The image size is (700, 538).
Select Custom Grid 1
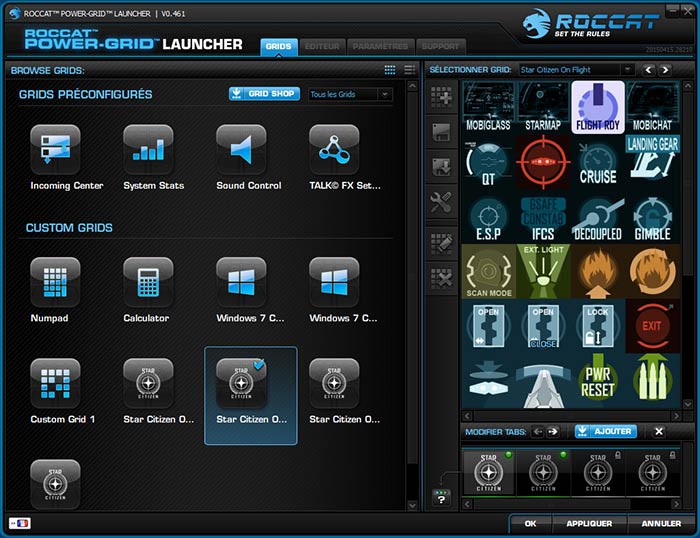coord(55,384)
